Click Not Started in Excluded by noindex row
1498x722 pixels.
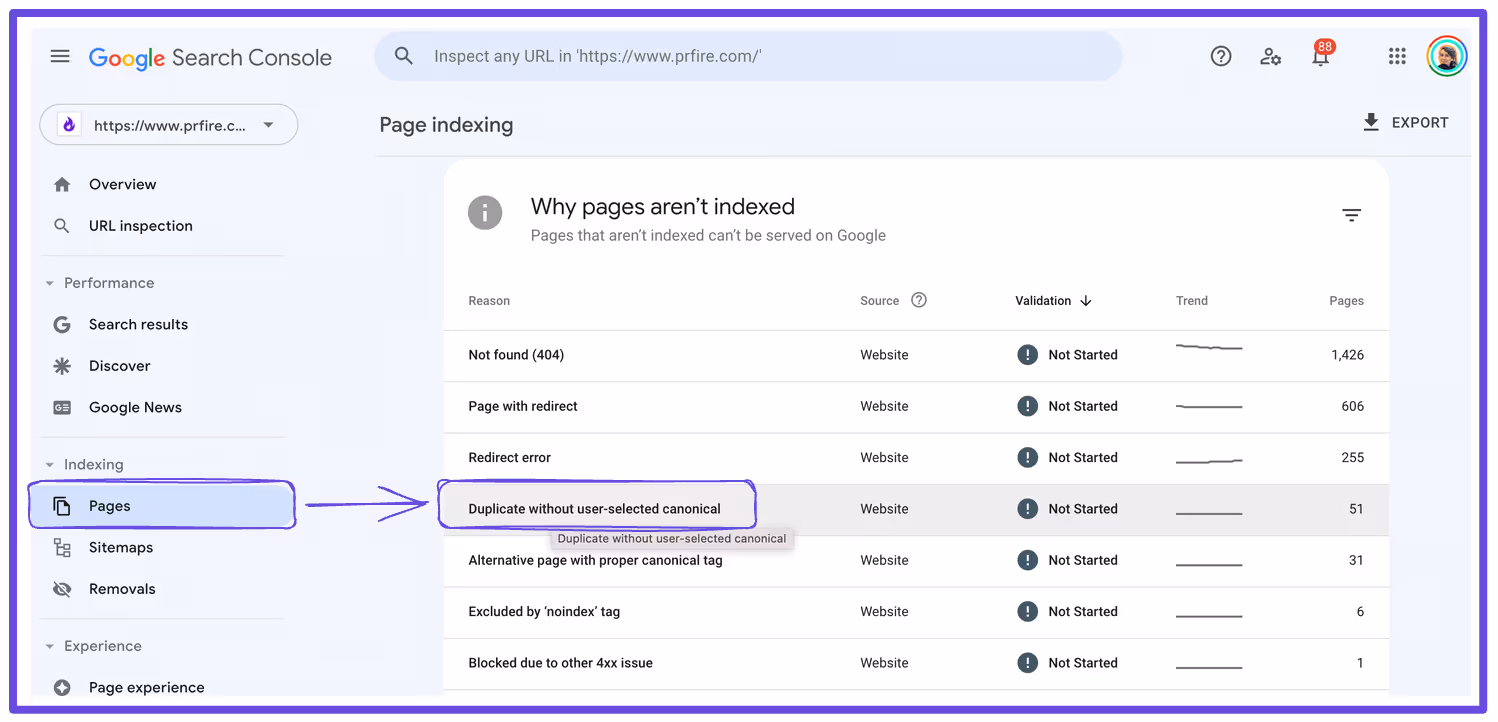point(1083,611)
